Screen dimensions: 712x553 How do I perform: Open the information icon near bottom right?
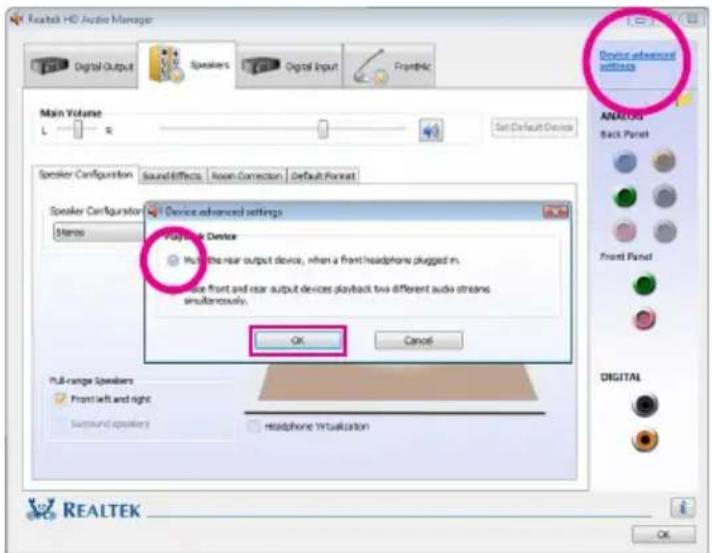(682, 507)
